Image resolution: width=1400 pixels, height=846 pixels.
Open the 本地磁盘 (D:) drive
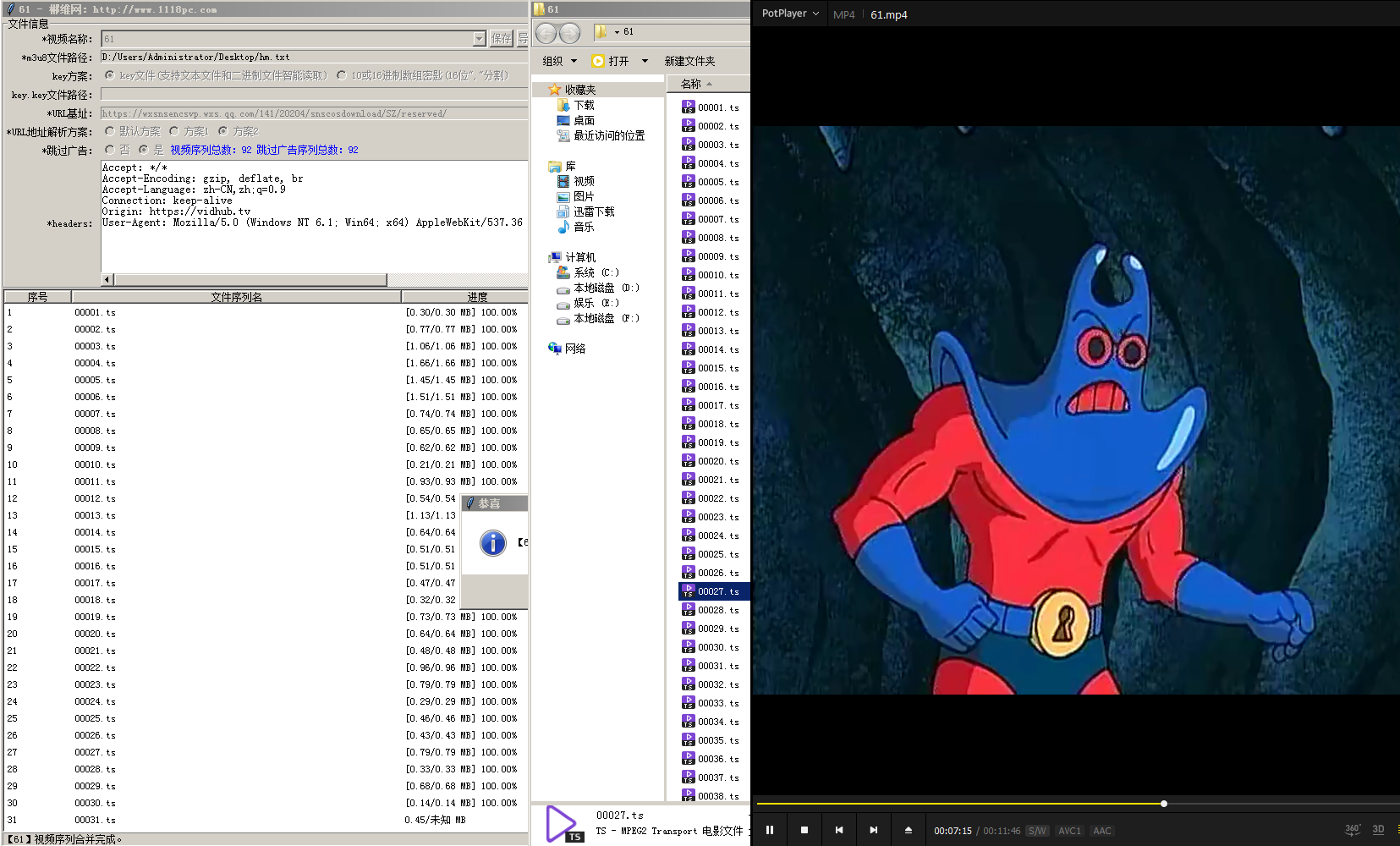pos(598,288)
